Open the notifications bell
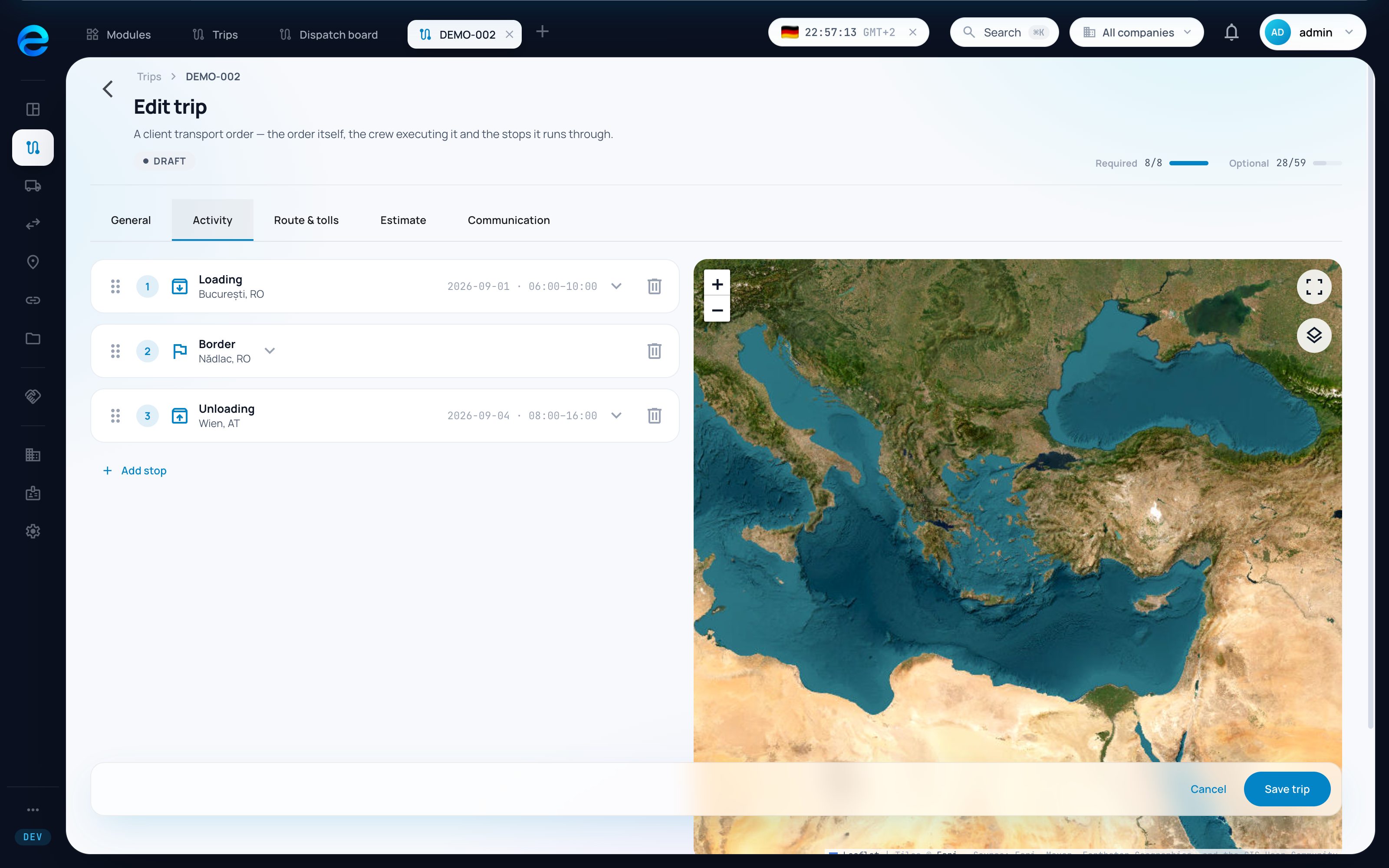The image size is (1389, 868). coord(1231,32)
